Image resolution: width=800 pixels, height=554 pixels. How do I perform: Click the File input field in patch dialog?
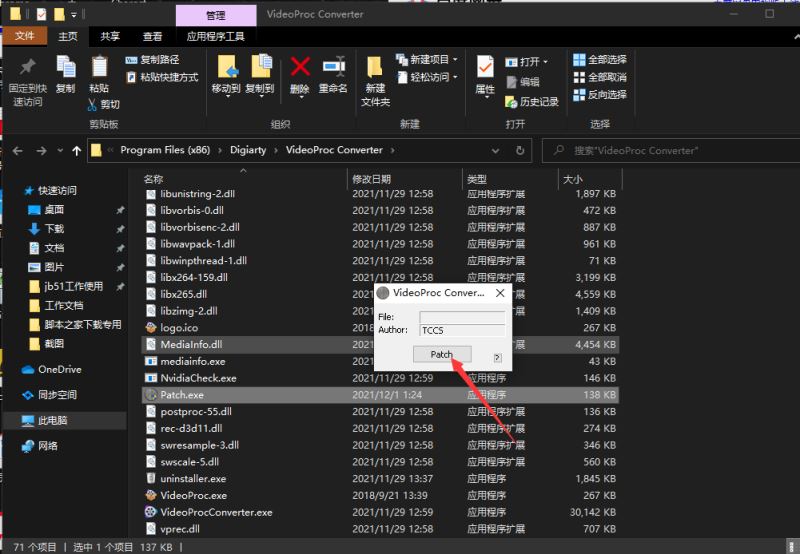pyautogui.click(x=462, y=317)
